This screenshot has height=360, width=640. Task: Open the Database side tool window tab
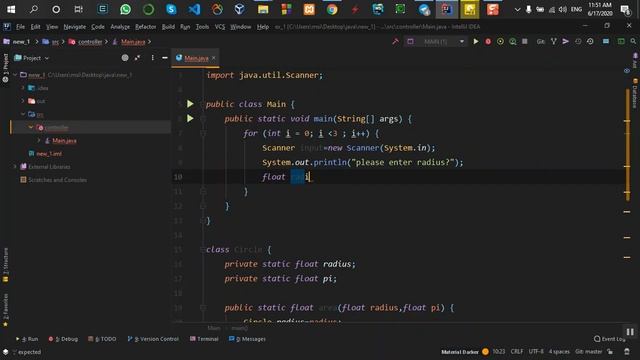click(635, 93)
